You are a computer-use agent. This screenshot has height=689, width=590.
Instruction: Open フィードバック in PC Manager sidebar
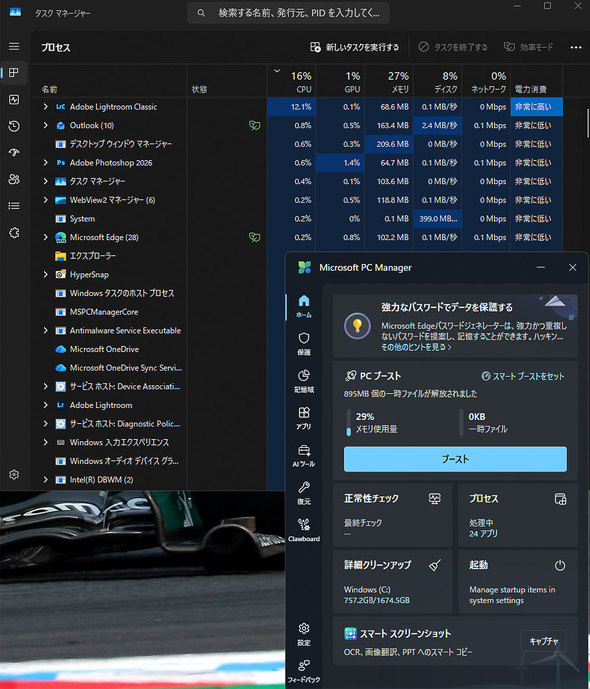click(304, 671)
